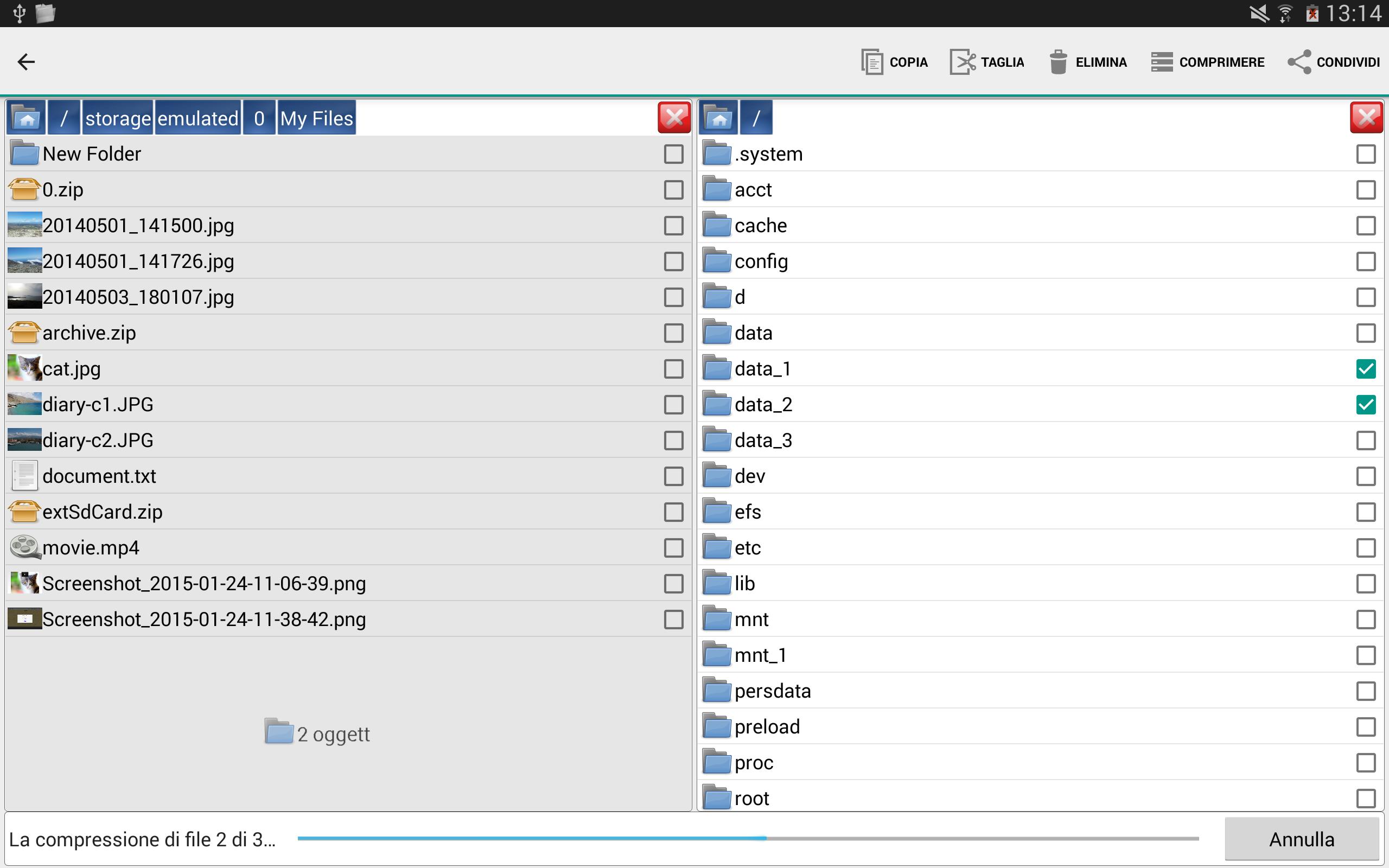Open the acct folder icon
Viewport: 1389px width, 868px height.
tap(717, 189)
